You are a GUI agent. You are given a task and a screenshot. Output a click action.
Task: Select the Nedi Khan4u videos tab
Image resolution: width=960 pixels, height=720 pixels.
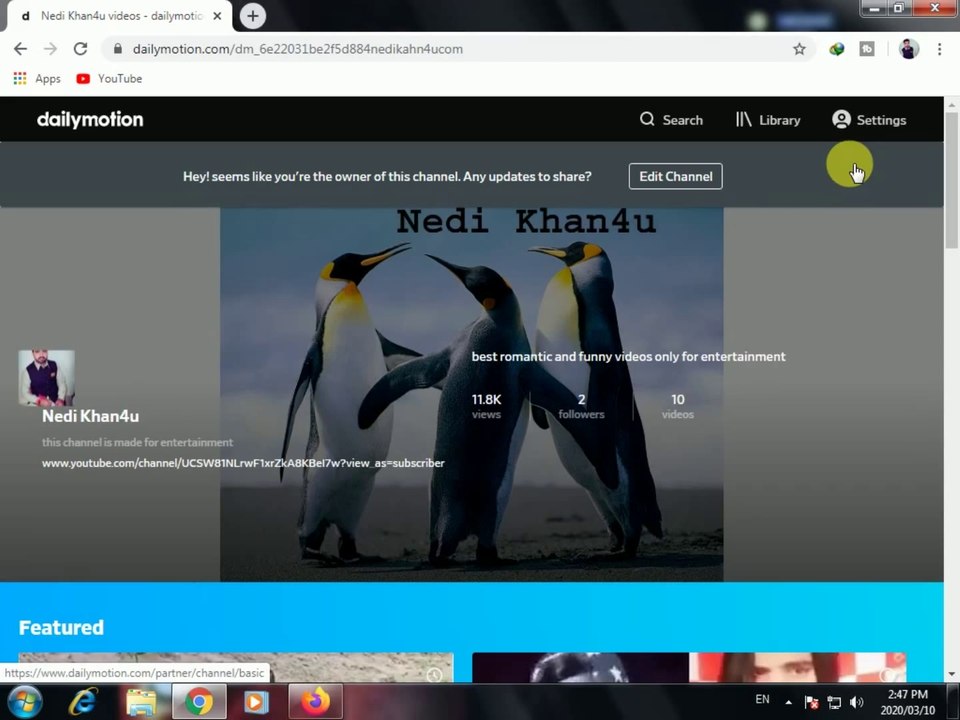click(x=119, y=16)
